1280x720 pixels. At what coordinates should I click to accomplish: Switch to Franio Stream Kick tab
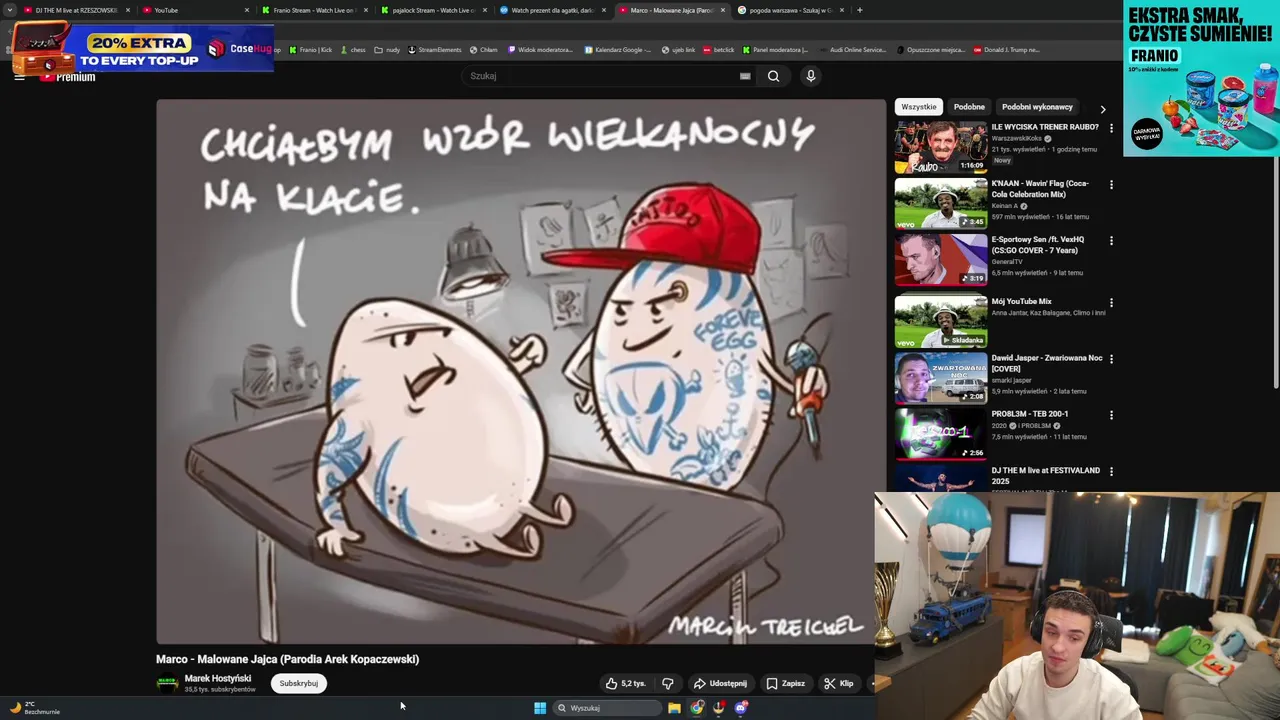[313, 10]
